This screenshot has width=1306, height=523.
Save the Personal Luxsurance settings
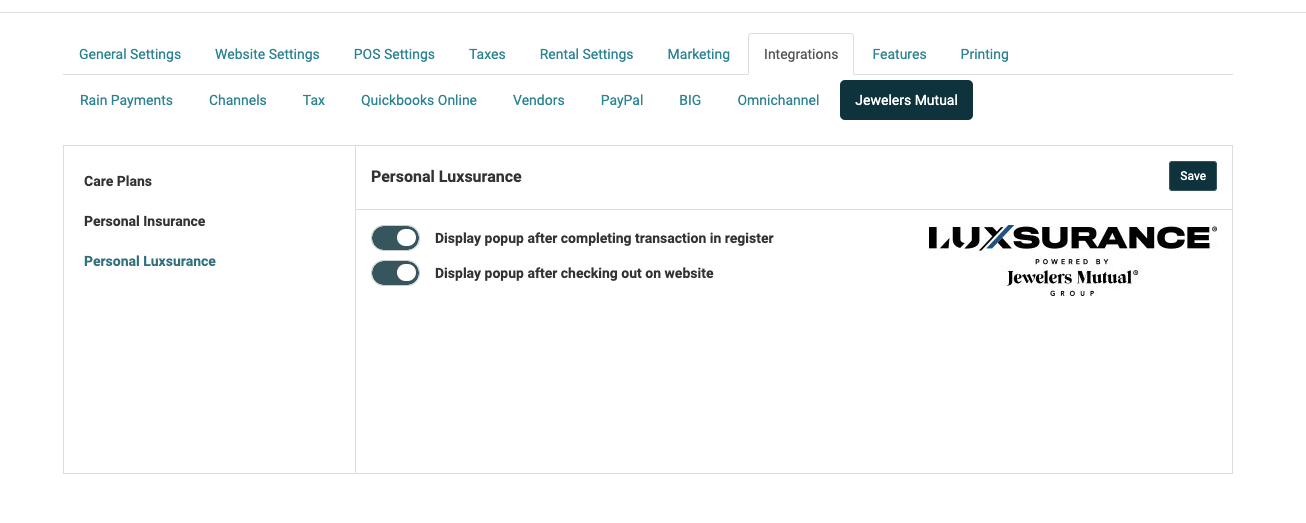(1193, 176)
